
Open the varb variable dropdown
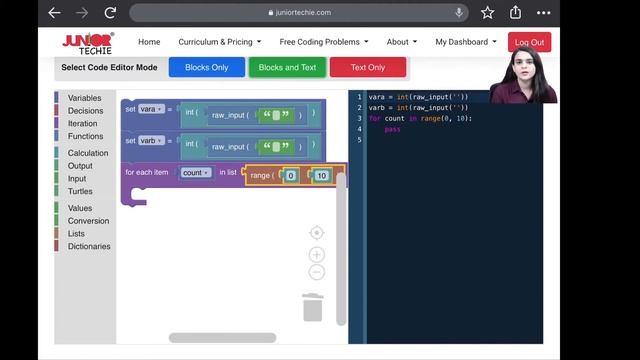pyautogui.click(x=151, y=140)
